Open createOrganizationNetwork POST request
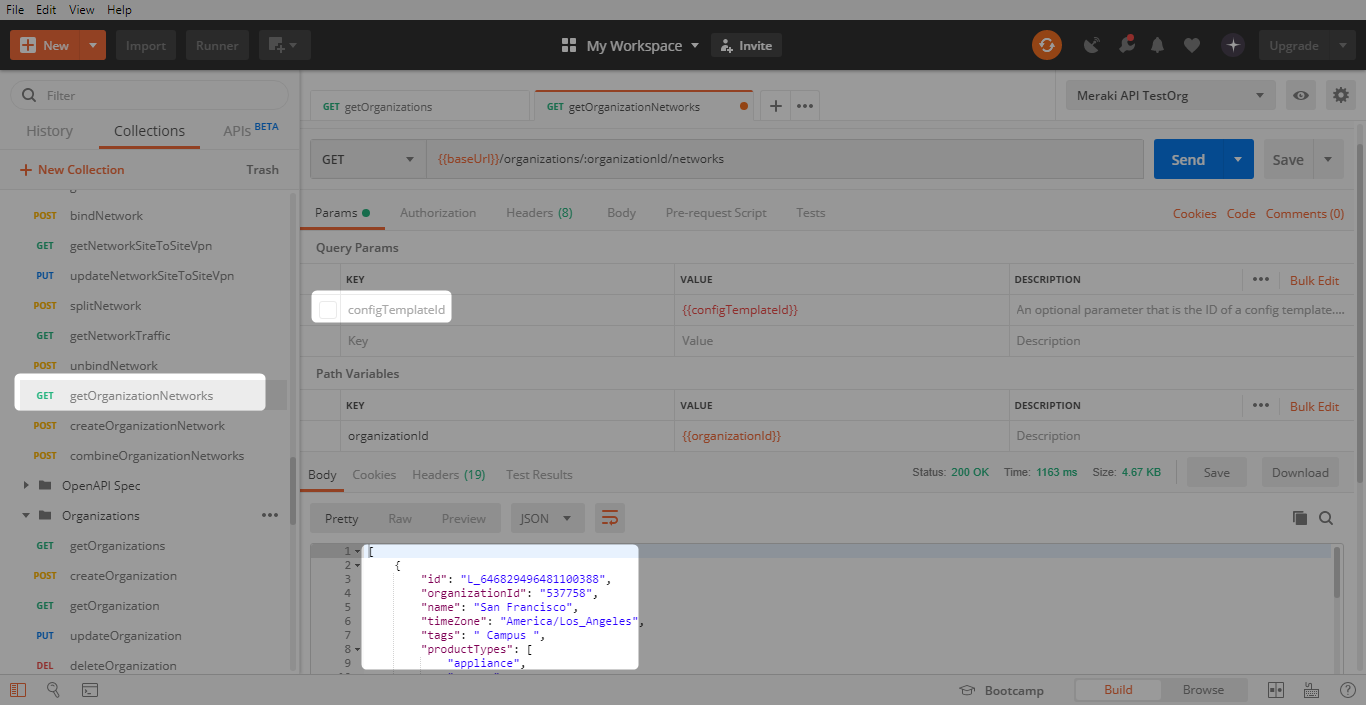 (147, 425)
